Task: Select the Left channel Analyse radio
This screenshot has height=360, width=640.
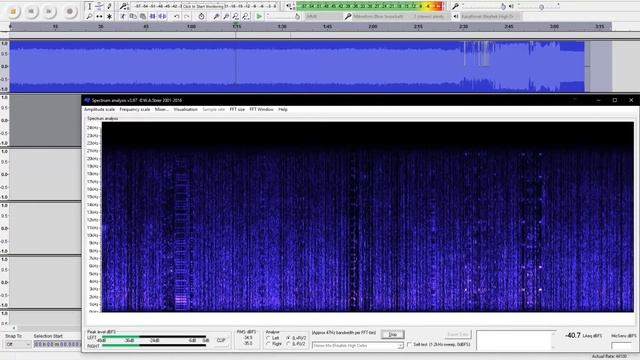Action: coord(268,338)
